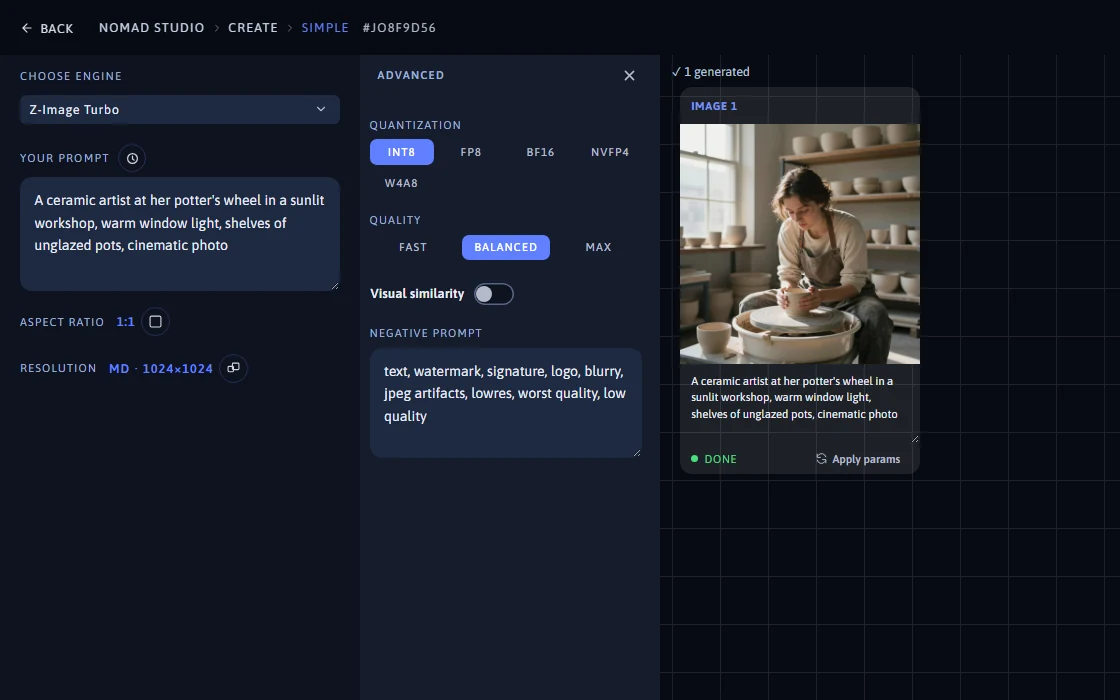1120x700 pixels.
Task: Select W4A8 quantization
Action: pyautogui.click(x=401, y=183)
